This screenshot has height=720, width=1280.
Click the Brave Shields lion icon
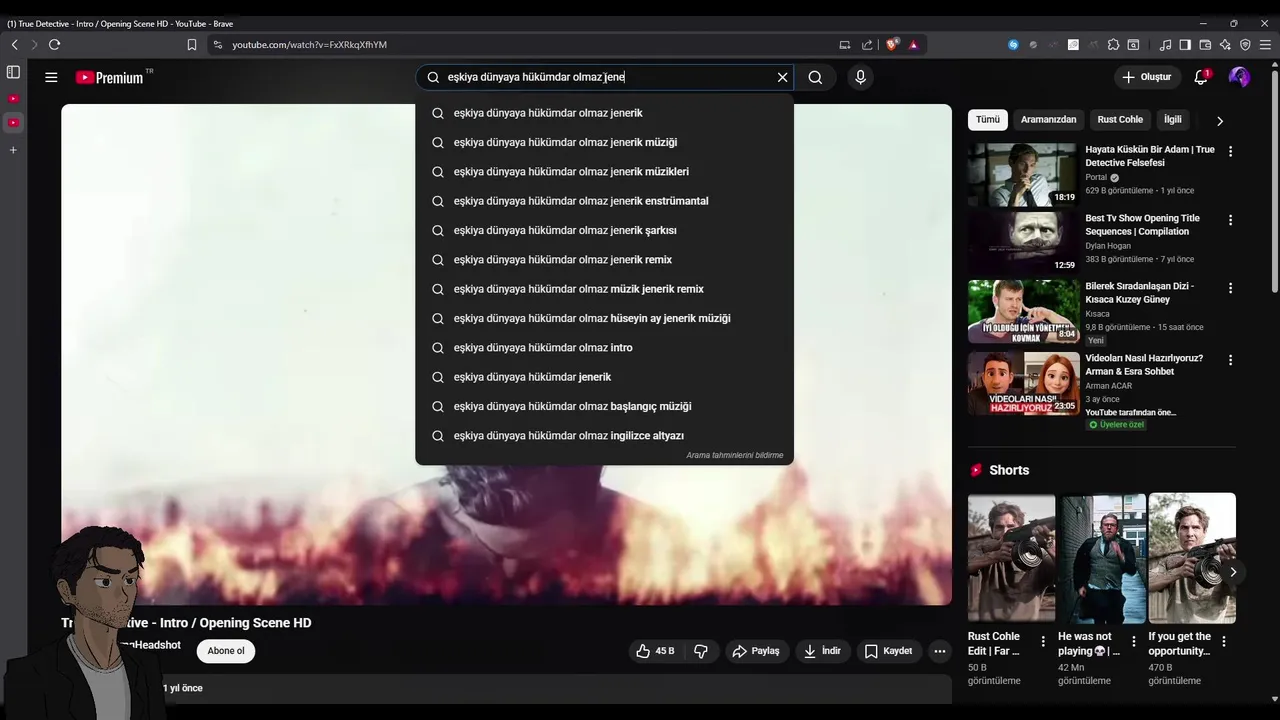pyautogui.click(x=892, y=45)
